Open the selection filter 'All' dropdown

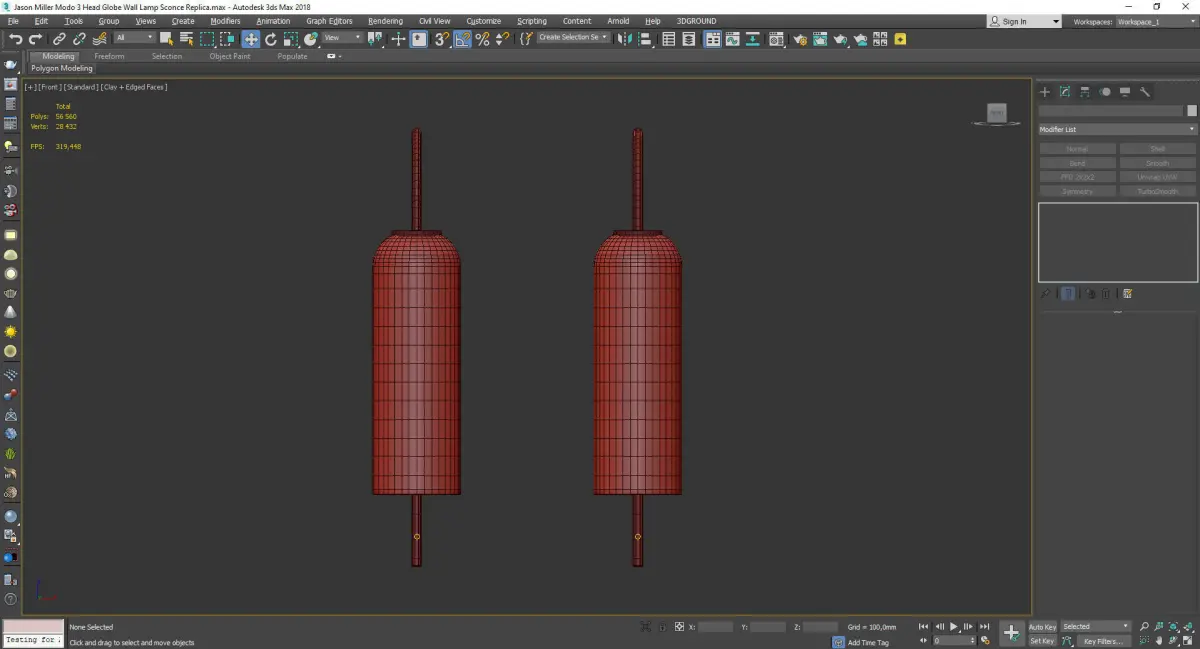coord(134,38)
